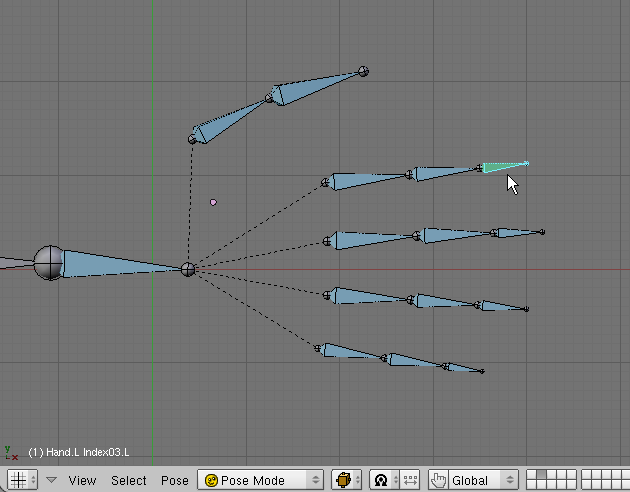630x492 pixels.
Task: Open the 3D View window type selector
Action: click(23, 480)
